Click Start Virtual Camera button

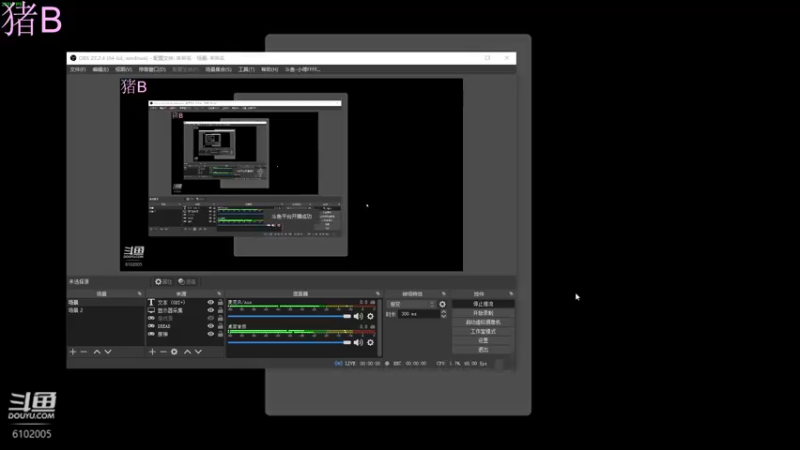[483, 322]
